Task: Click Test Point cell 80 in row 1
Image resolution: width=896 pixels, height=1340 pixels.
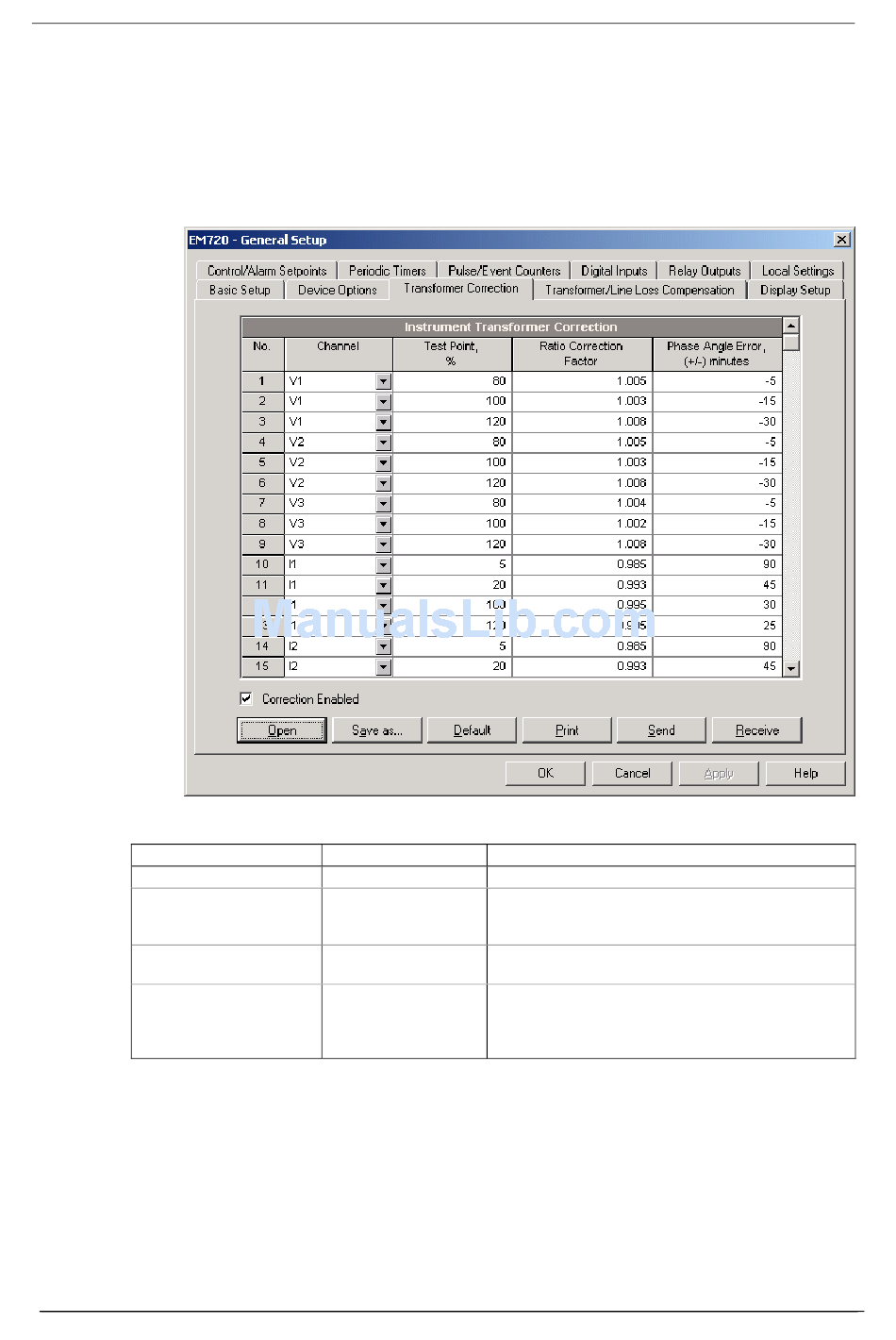Action: pos(452,381)
